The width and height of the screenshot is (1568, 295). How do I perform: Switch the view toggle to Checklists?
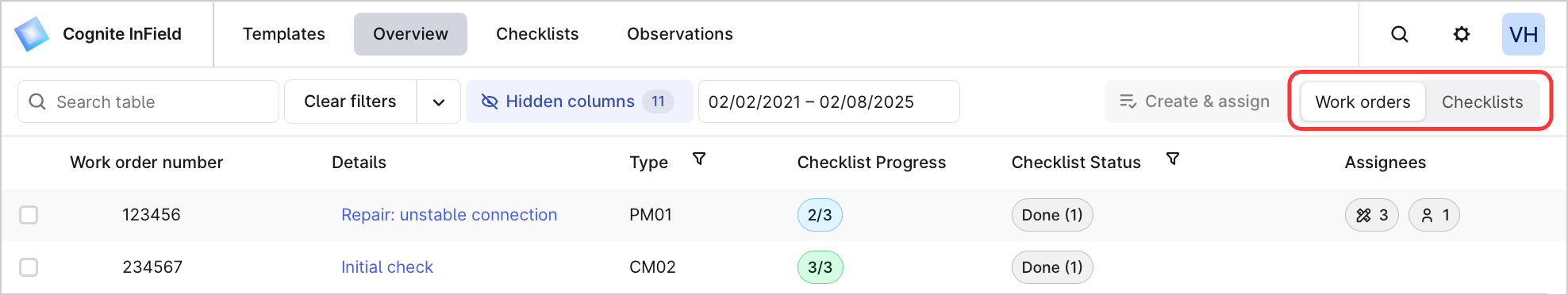[1482, 102]
